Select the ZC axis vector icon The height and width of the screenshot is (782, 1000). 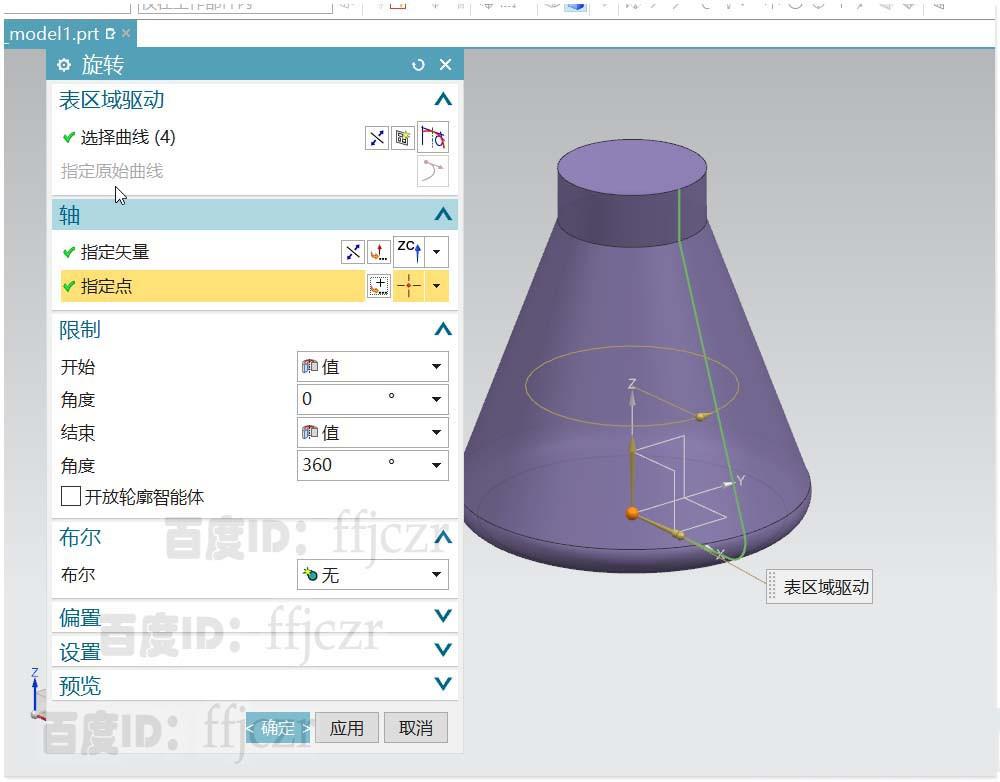(410, 251)
